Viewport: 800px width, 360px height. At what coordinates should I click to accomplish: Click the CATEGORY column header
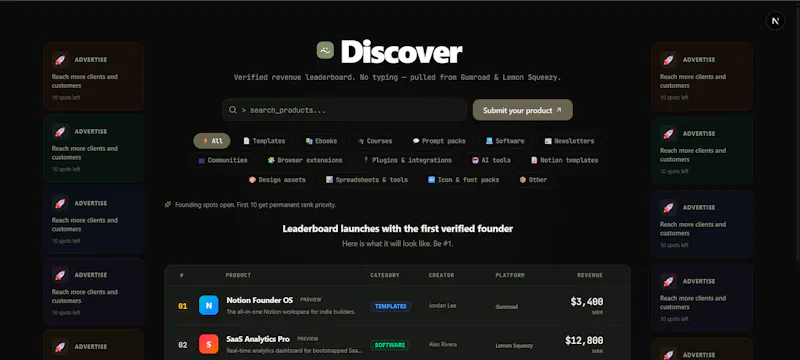click(x=385, y=275)
